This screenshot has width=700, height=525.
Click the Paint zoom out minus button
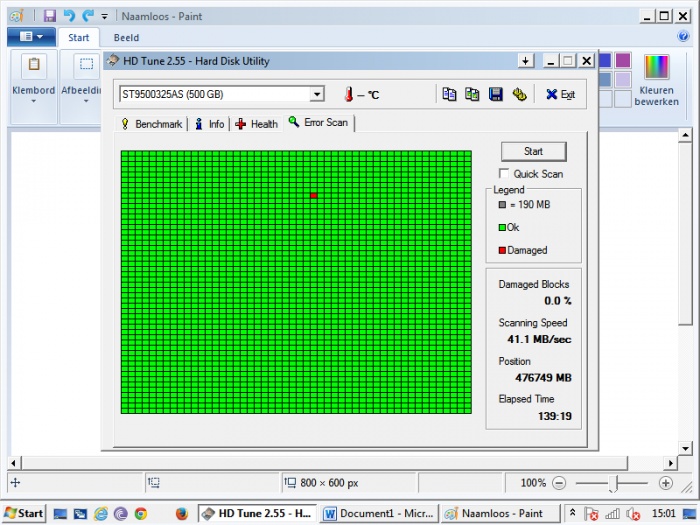(558, 483)
